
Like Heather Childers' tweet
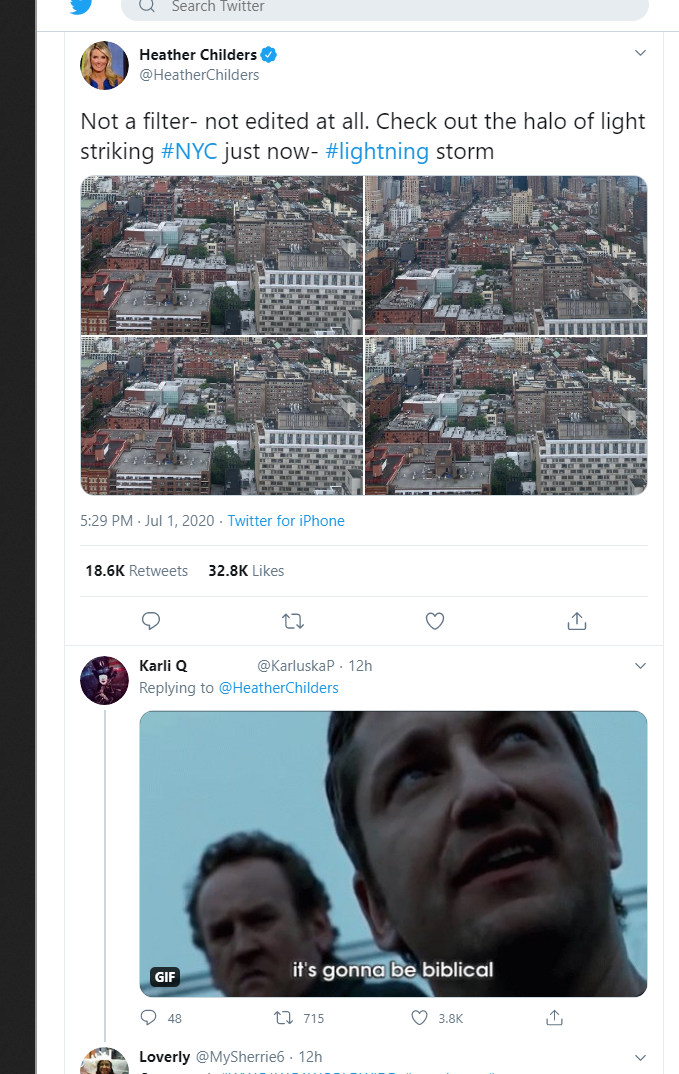[435, 621]
